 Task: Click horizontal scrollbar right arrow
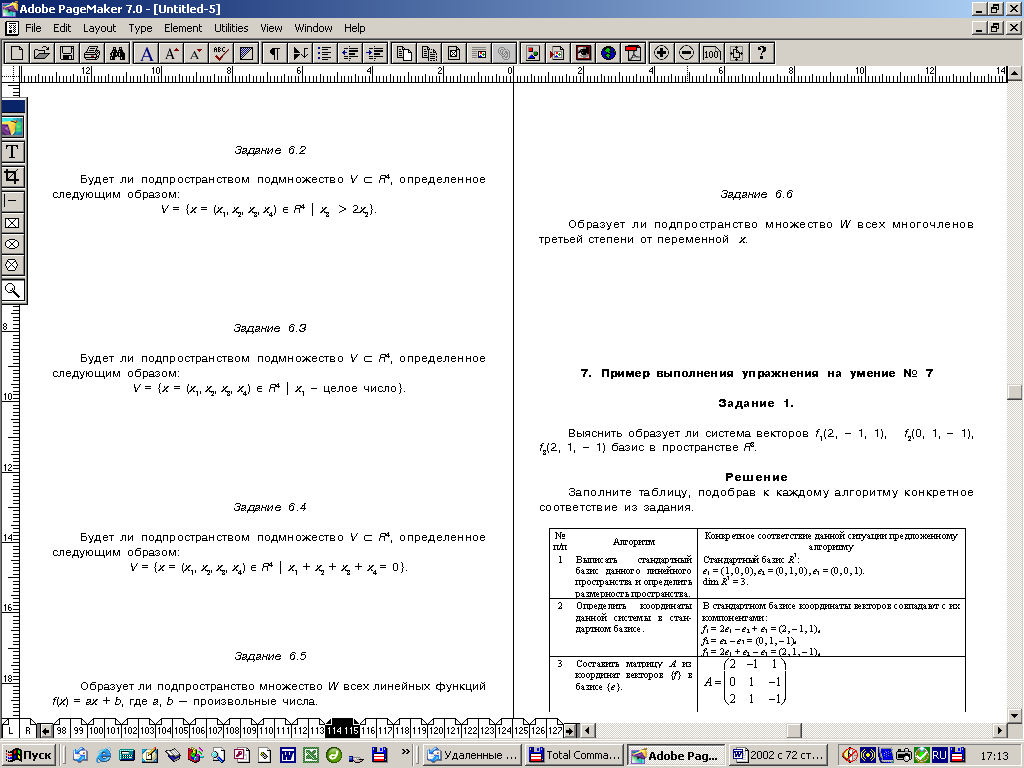[x=1000, y=730]
